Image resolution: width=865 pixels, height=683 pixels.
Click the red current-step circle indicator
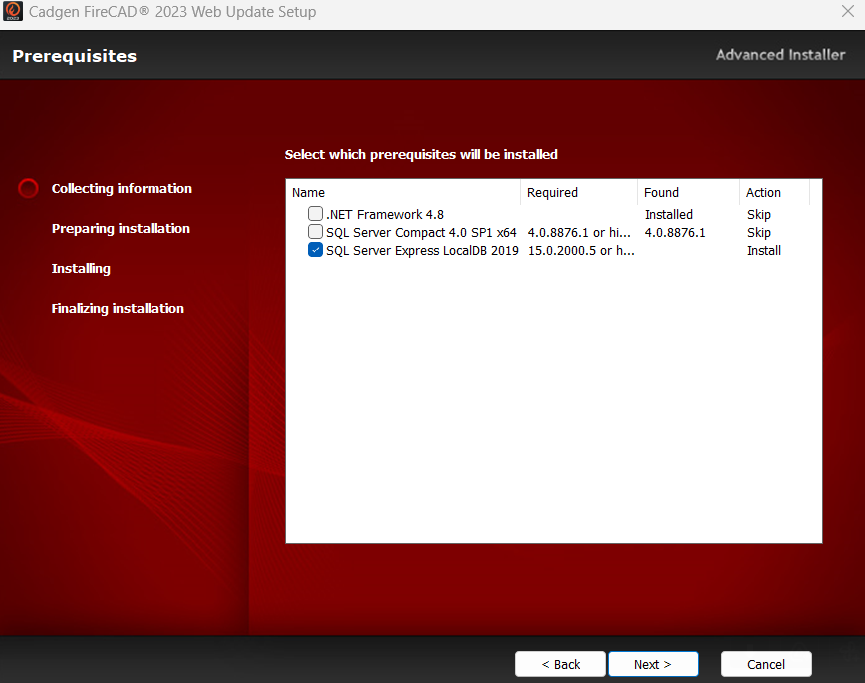pos(28,188)
